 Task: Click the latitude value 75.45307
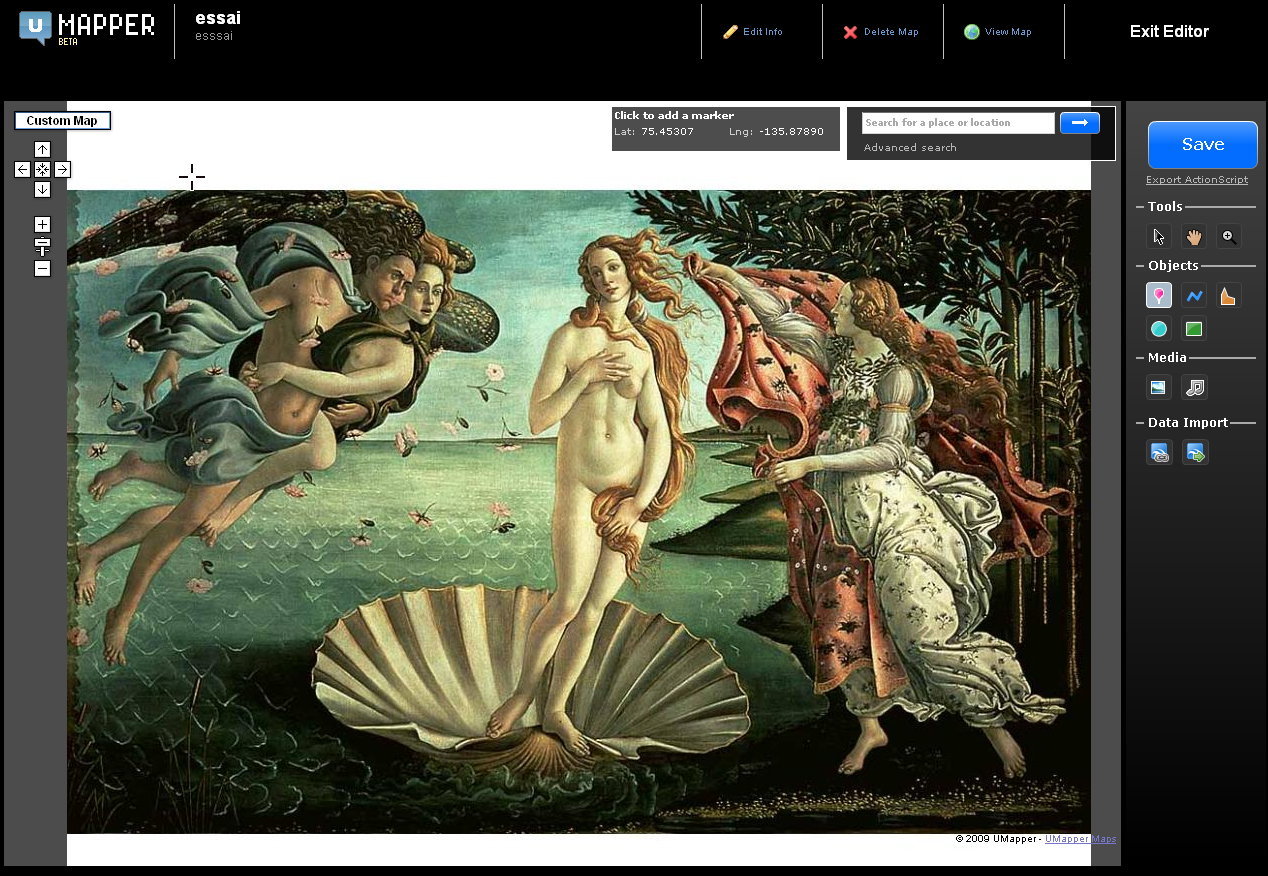667,132
